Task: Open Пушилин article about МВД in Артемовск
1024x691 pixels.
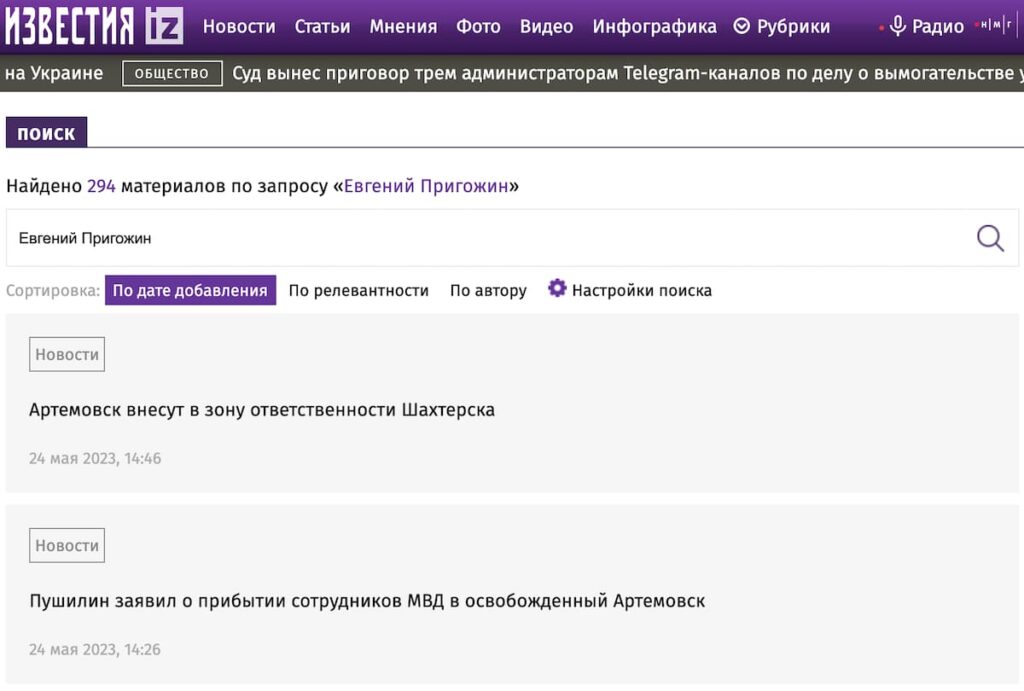Action: tap(367, 601)
